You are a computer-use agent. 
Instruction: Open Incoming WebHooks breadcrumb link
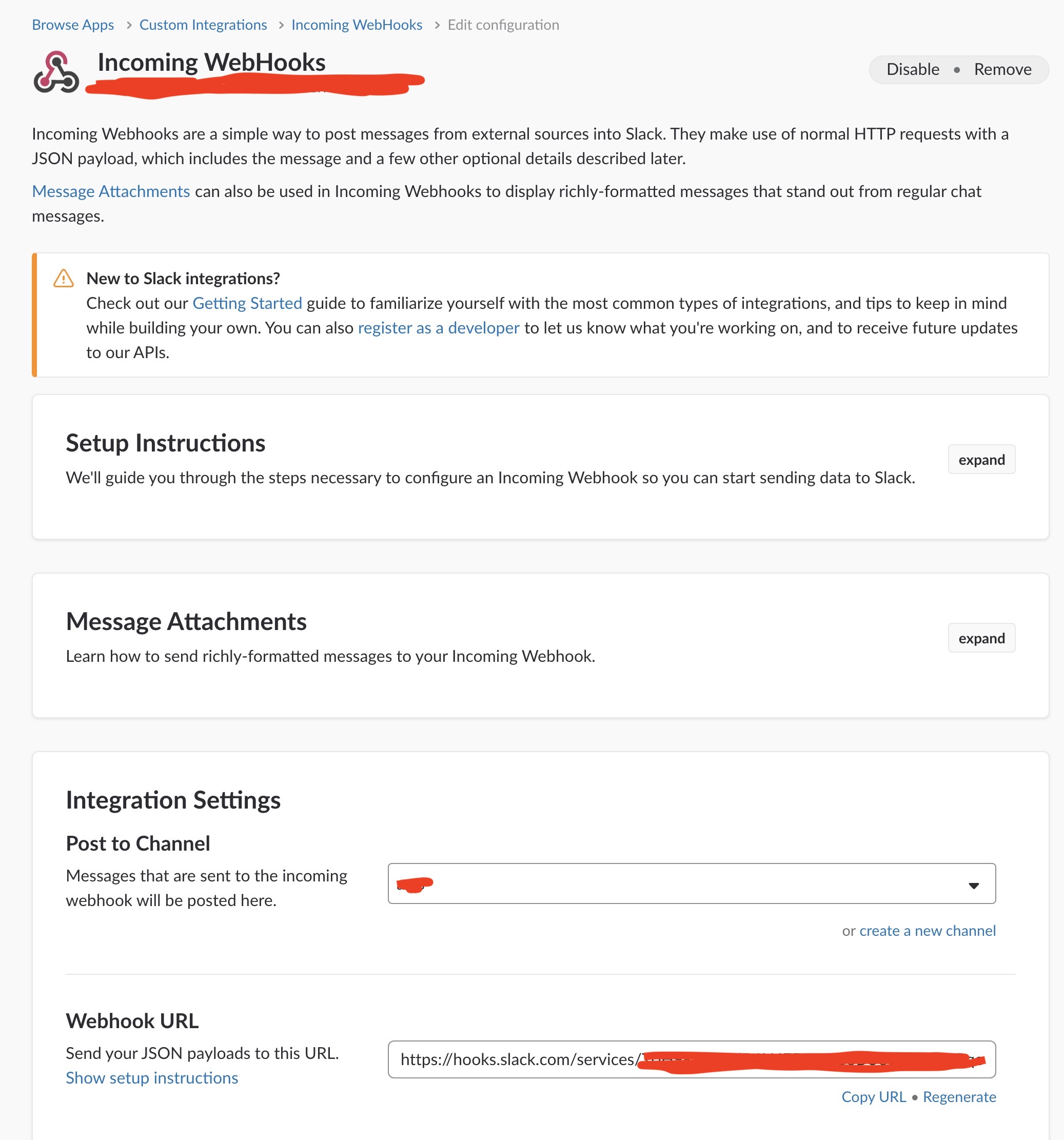point(357,25)
